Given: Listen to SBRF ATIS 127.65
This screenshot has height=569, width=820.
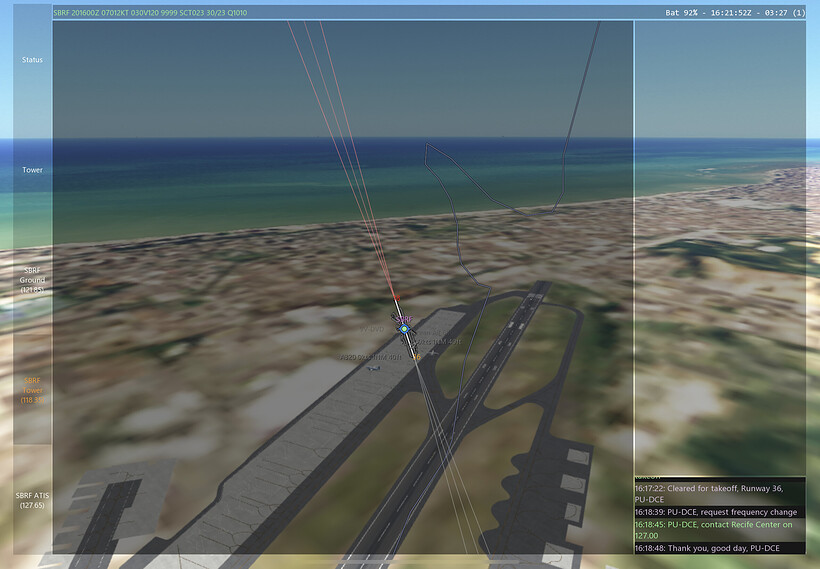Looking at the screenshot, I should (x=32, y=500).
